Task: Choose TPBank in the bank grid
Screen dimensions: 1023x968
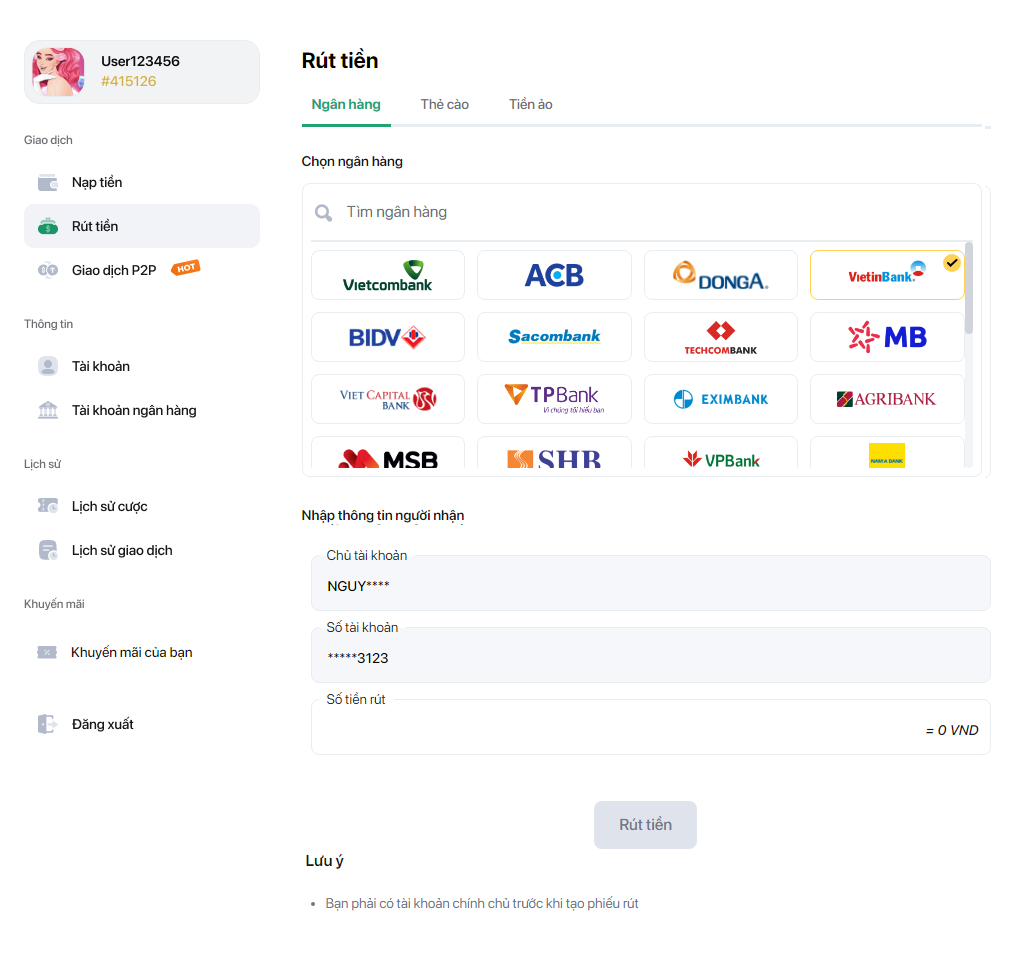Action: point(554,399)
